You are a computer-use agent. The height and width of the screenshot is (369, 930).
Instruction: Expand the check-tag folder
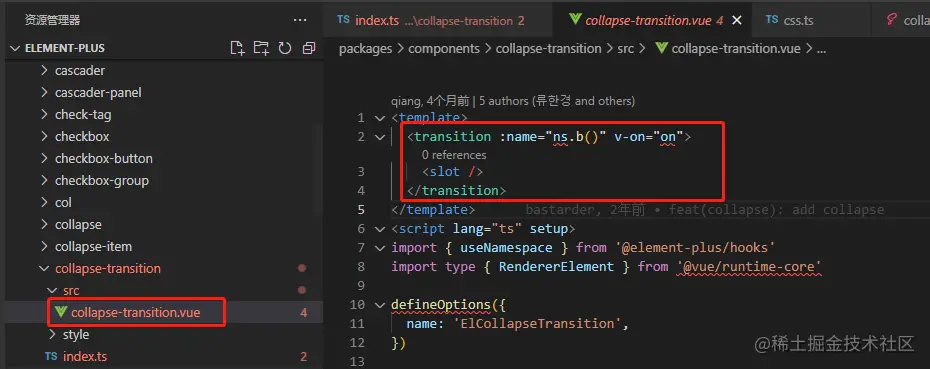click(x=83, y=114)
